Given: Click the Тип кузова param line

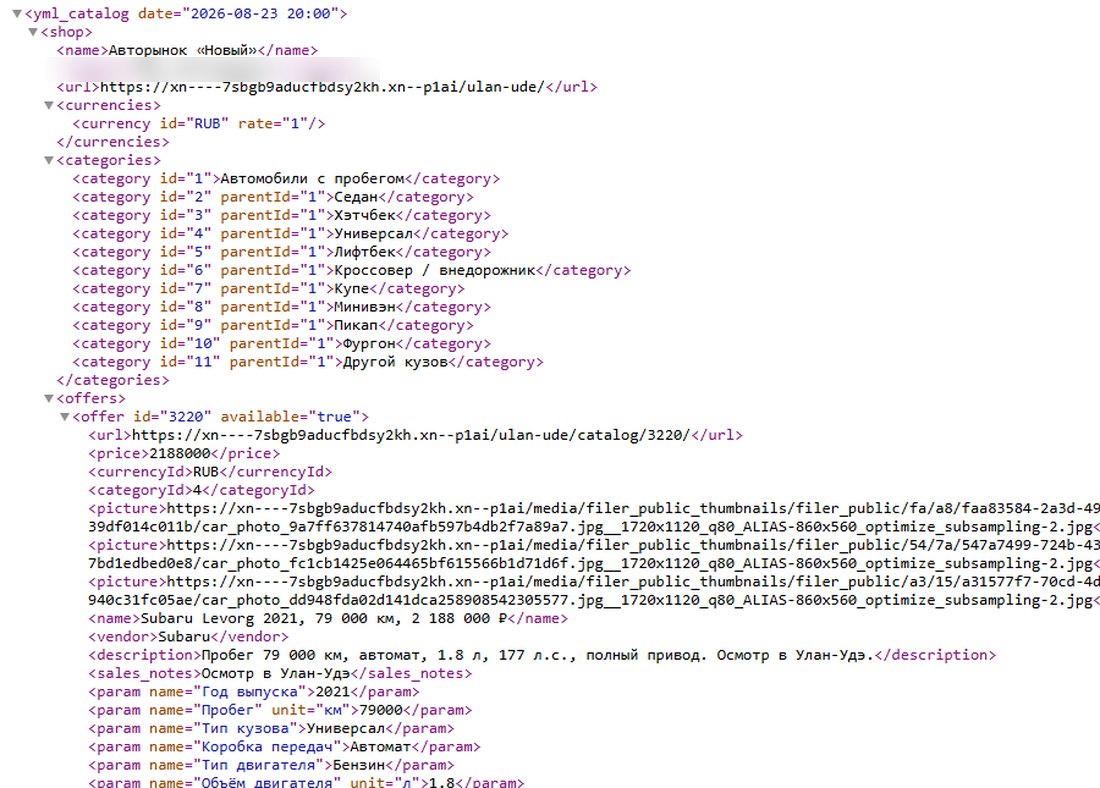Looking at the screenshot, I should point(271,728).
